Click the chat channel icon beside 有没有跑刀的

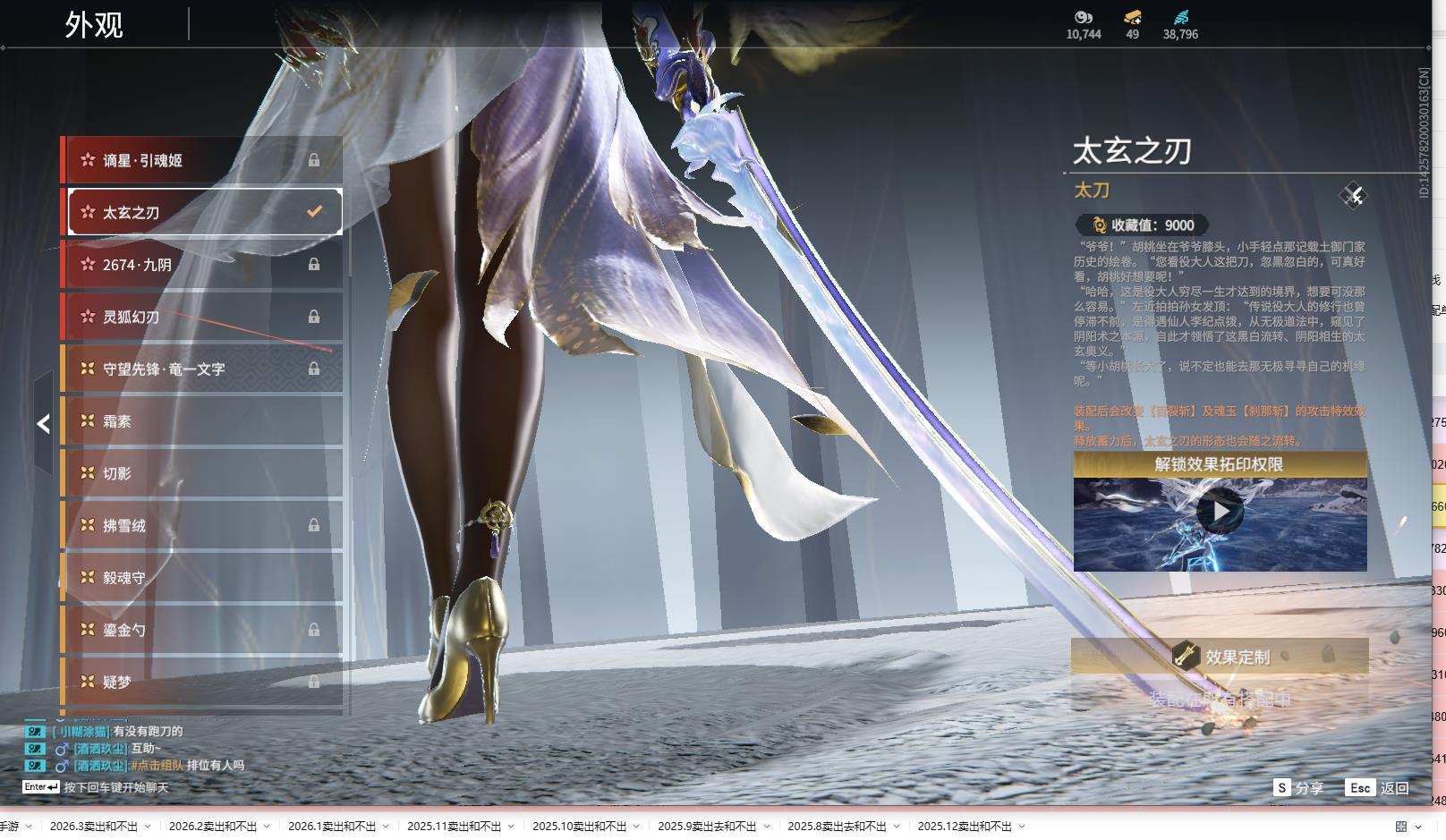[35, 731]
